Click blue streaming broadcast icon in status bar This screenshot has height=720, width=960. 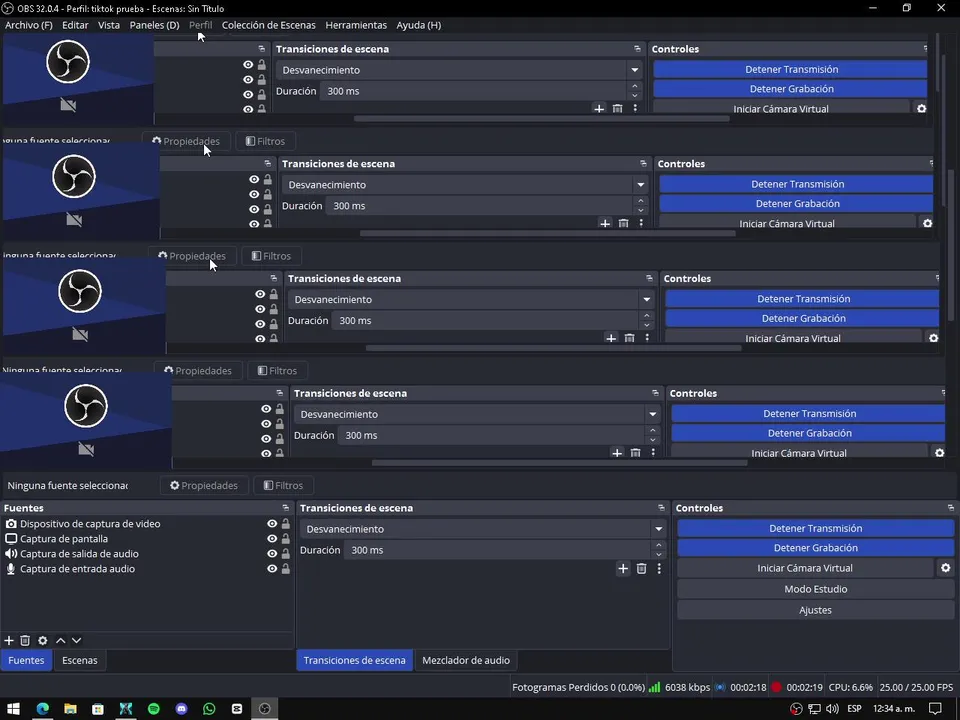(x=721, y=688)
